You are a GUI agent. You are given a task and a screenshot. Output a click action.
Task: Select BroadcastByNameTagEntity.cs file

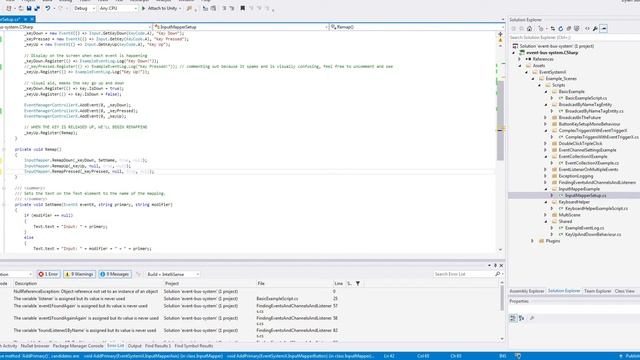[x=594, y=111]
